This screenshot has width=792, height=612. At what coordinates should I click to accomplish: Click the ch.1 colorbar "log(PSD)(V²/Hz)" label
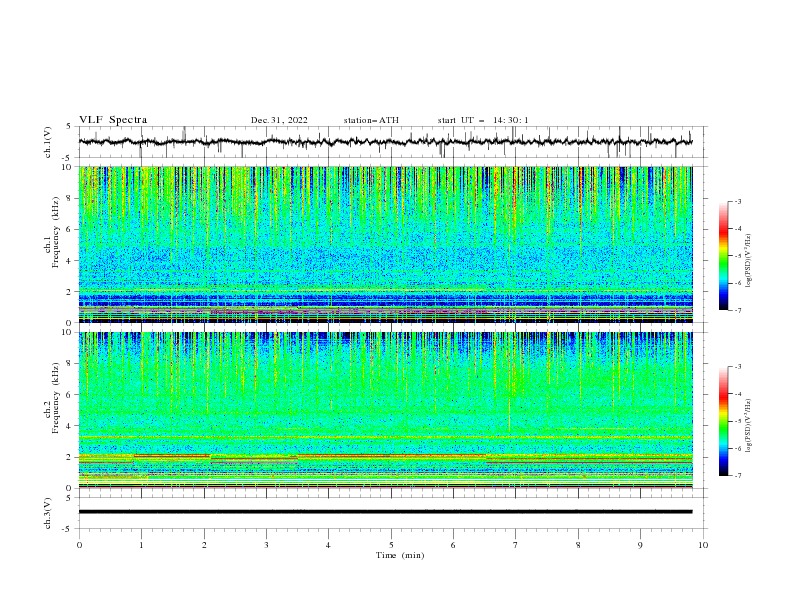click(x=748, y=260)
